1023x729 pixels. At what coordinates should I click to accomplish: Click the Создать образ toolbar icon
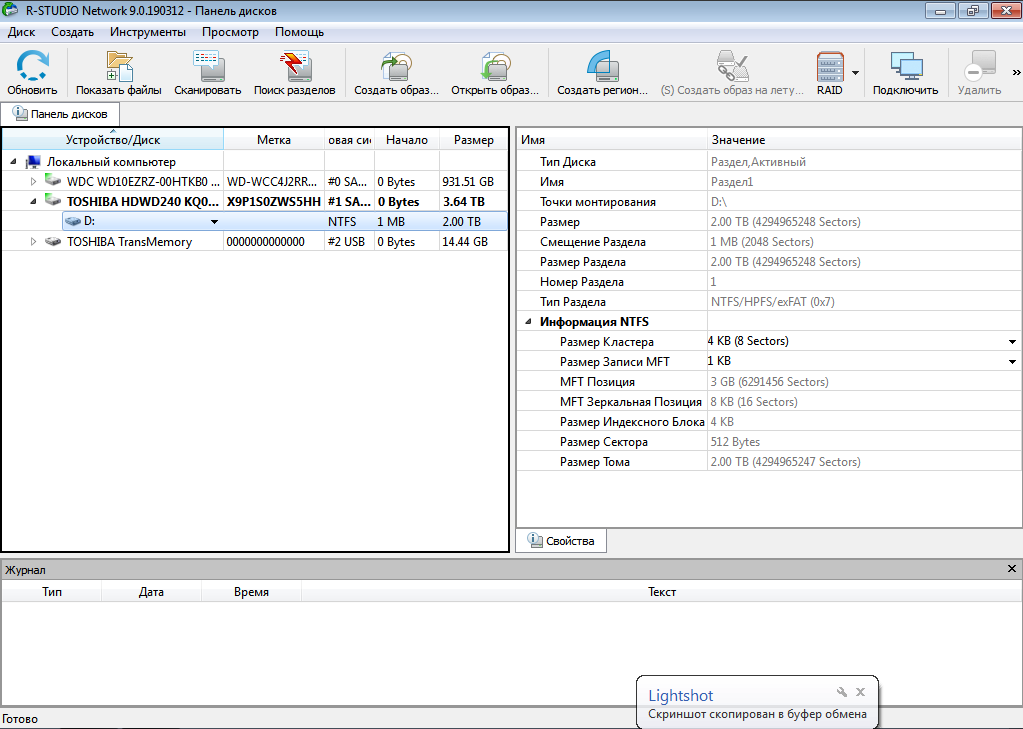point(396,67)
